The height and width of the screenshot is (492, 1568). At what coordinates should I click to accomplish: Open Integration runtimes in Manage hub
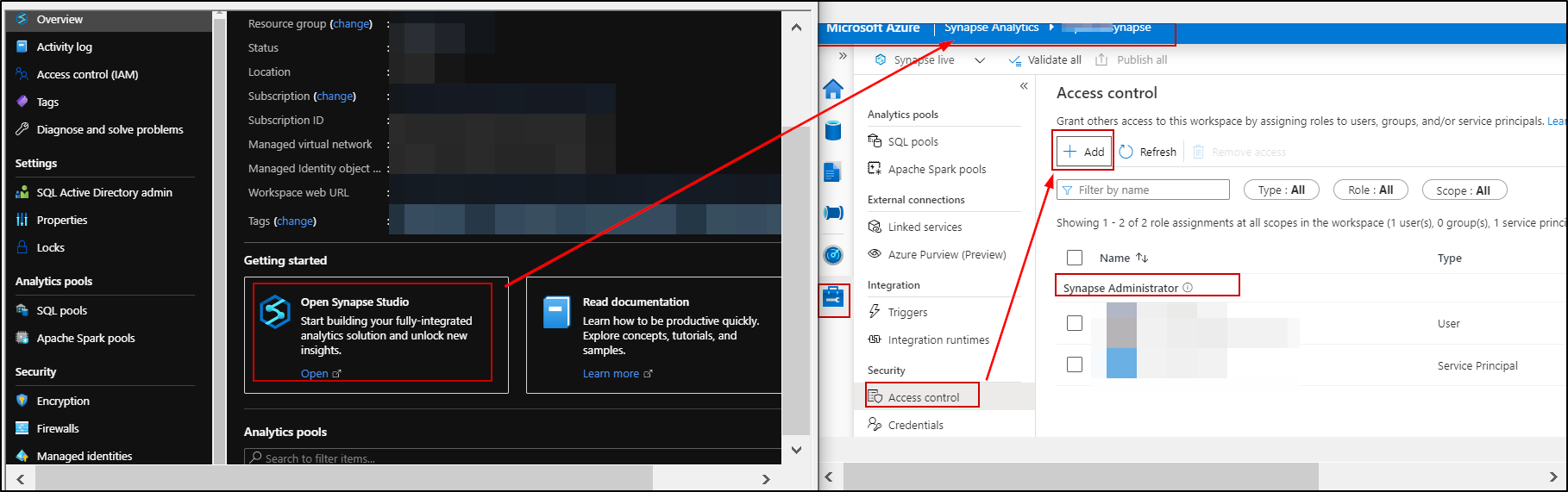click(938, 339)
